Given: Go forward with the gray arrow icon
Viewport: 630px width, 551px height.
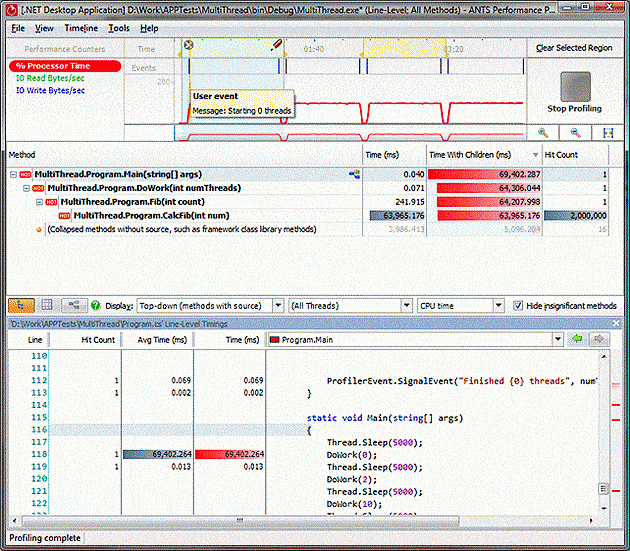Looking at the screenshot, I should (599, 339).
